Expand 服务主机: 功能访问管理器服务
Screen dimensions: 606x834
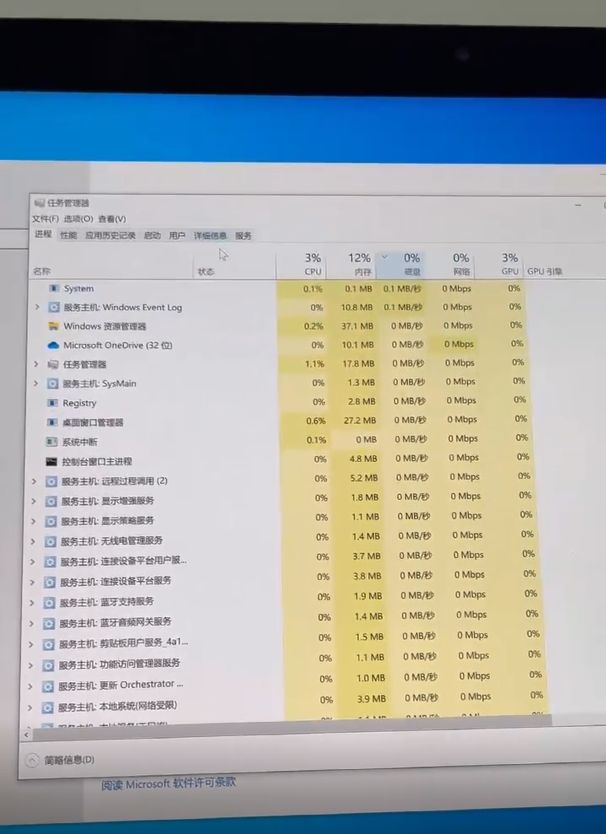pyautogui.click(x=30, y=665)
